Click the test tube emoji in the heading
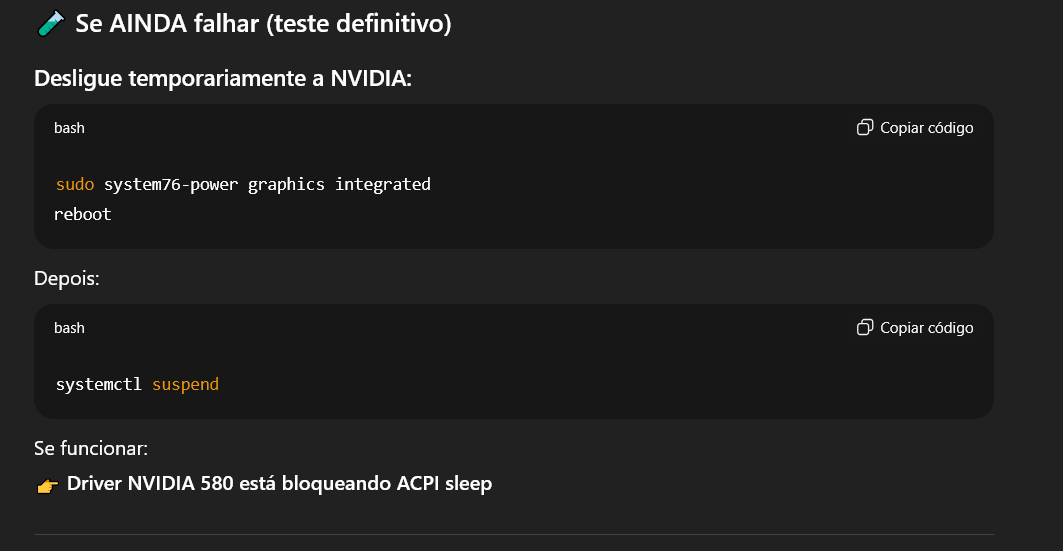 pyautogui.click(x=49, y=24)
